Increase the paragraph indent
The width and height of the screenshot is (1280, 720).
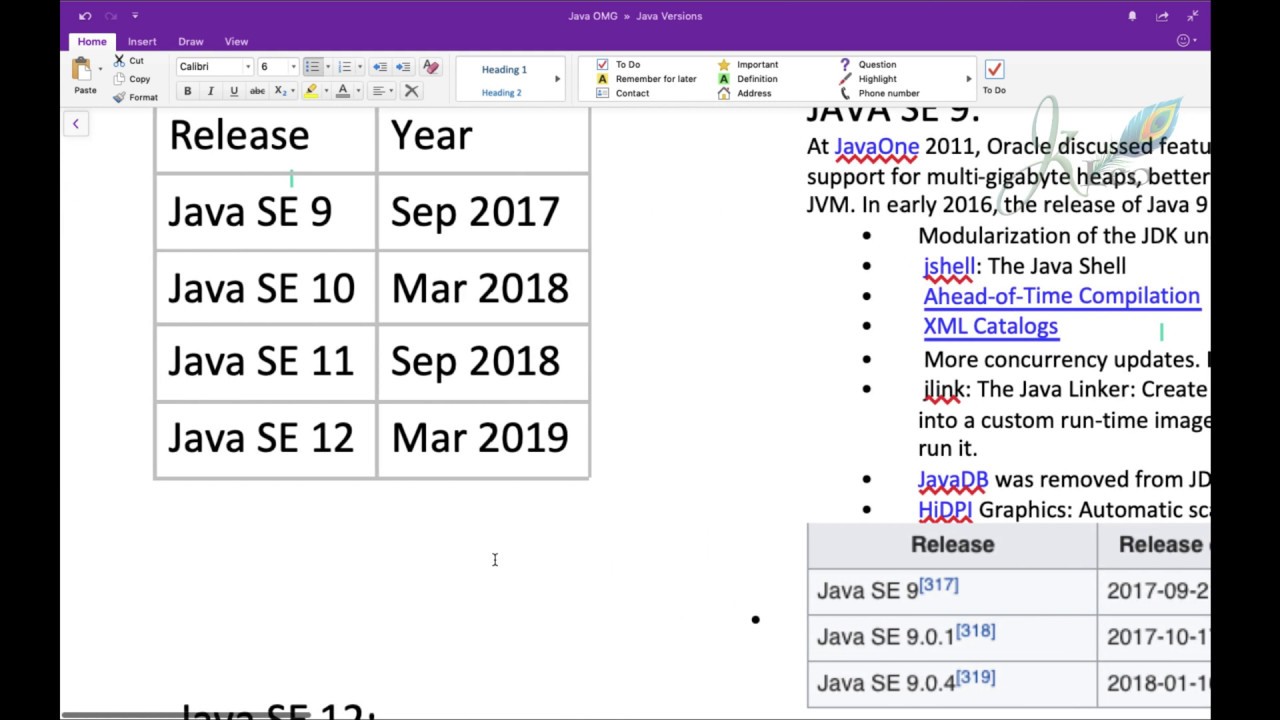403,67
